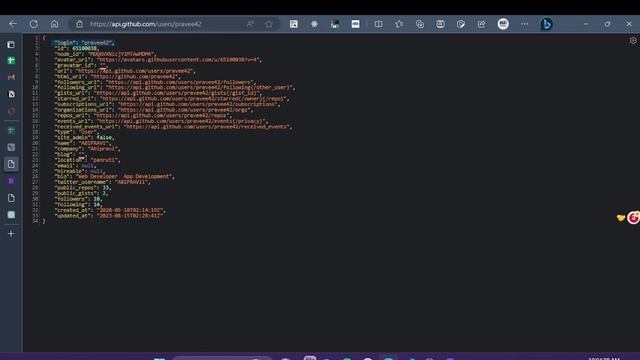This screenshot has width=640, height=360.
Task: Open the Collections panel
Action: click(x=420, y=24)
